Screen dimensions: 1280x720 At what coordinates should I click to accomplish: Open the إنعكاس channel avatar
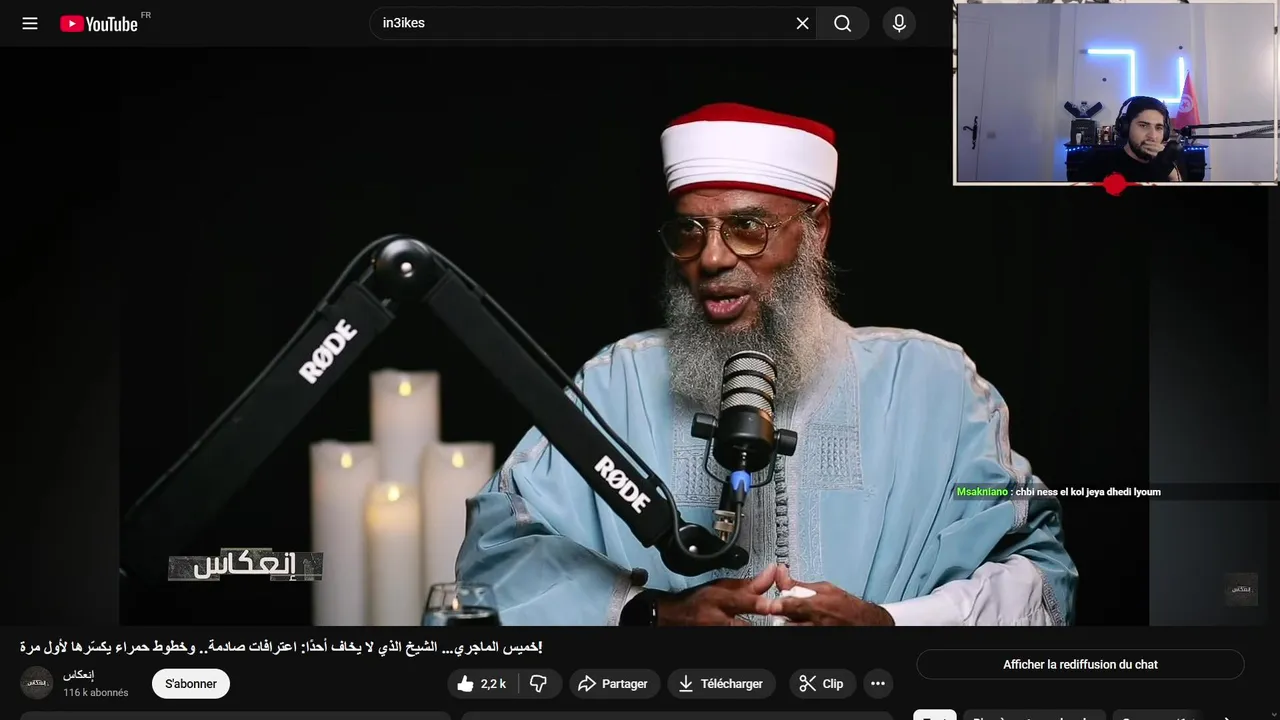click(37, 683)
